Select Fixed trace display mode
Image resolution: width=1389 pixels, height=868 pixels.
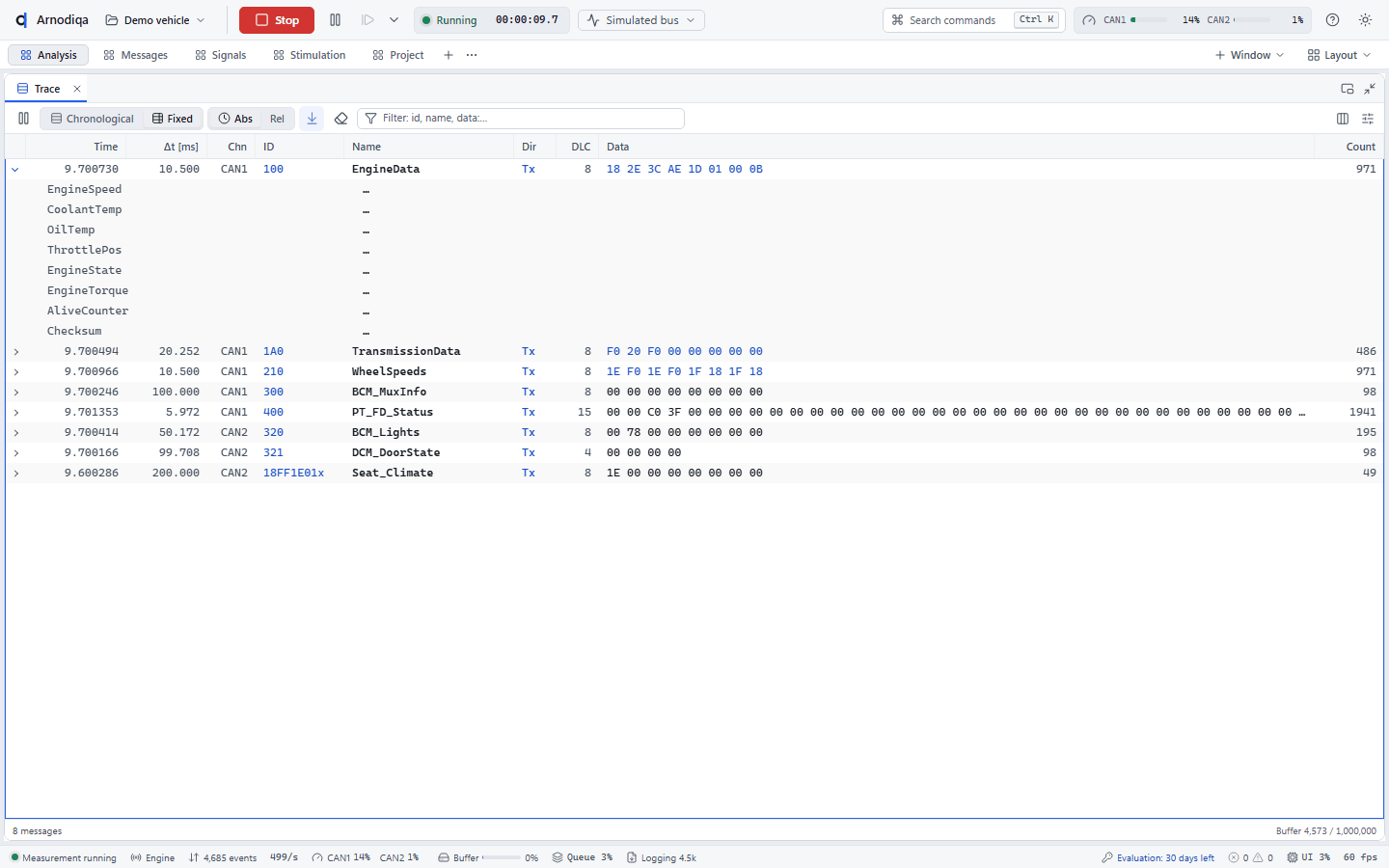click(173, 119)
